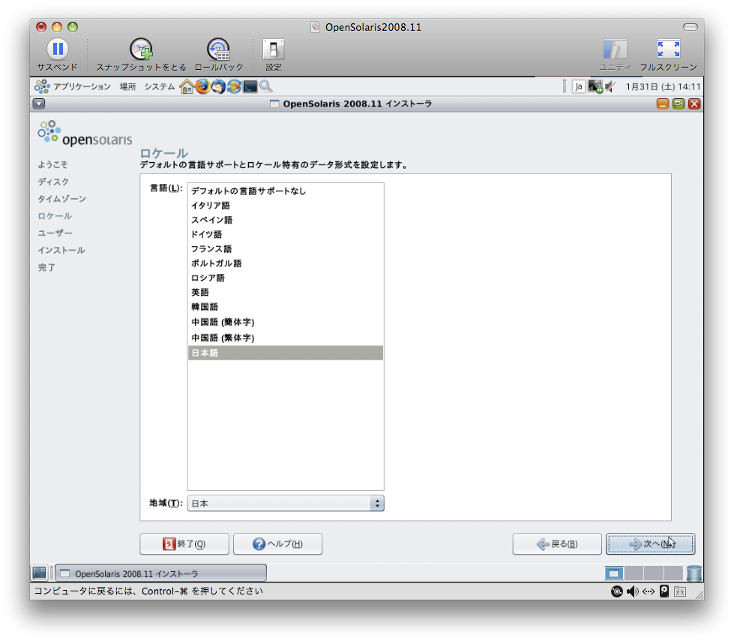Image resolution: width=734 pixels, height=641 pixels.
Task: Open the VM settings (設定) icon
Action: (x=273, y=49)
